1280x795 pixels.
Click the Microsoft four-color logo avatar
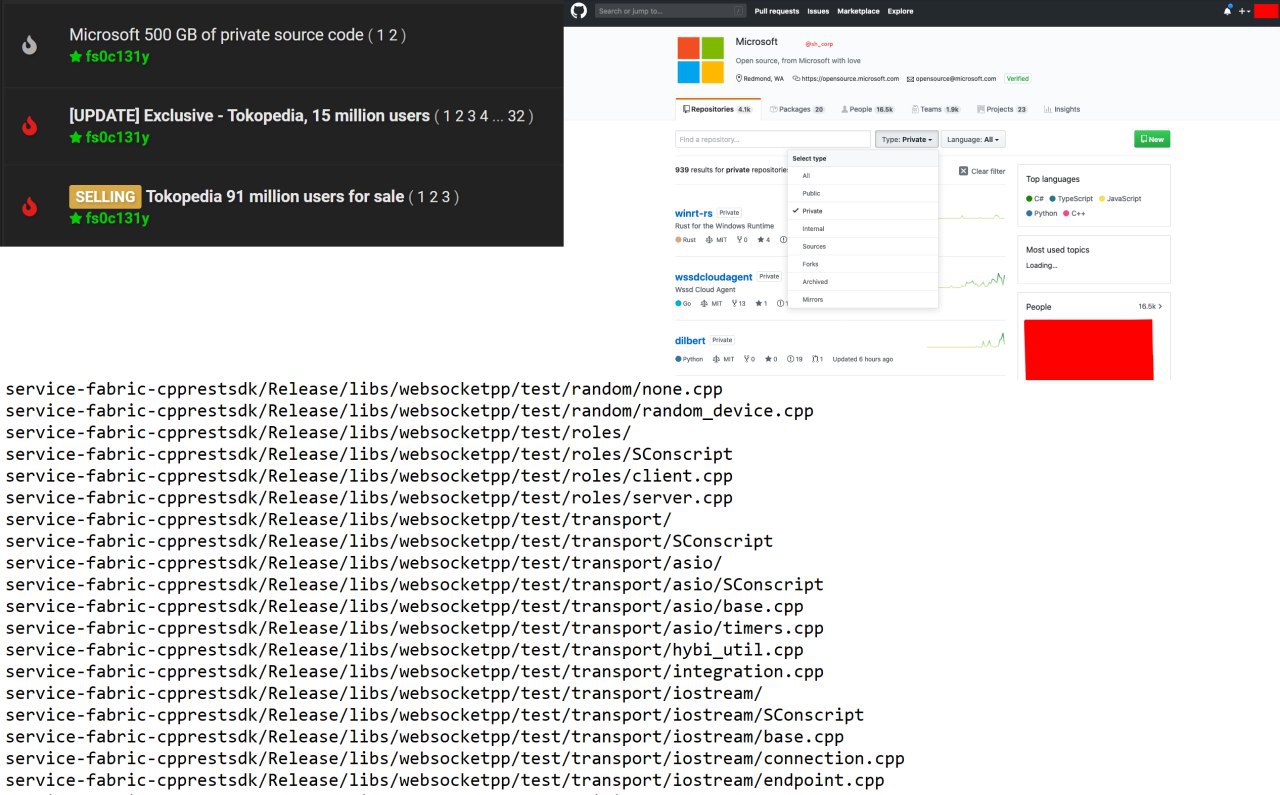(x=700, y=60)
